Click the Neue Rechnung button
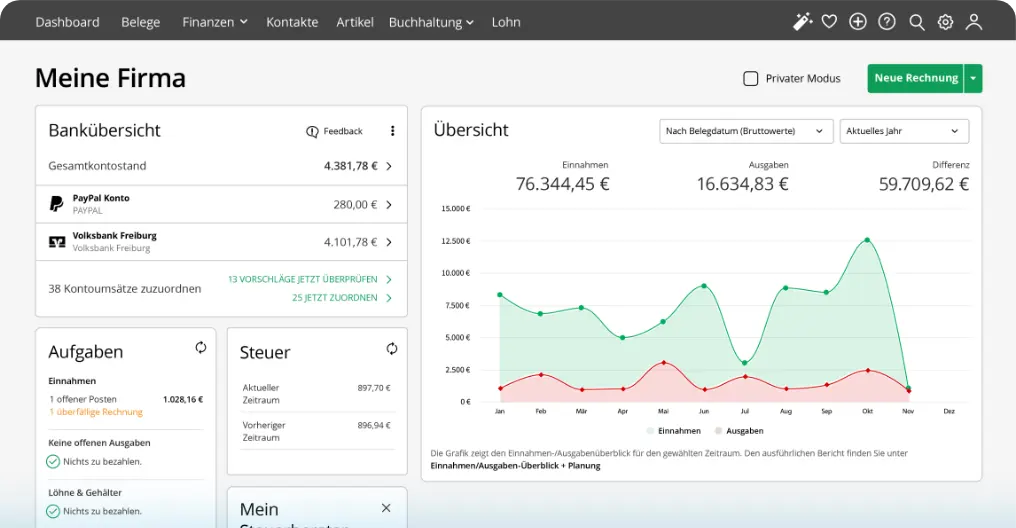The image size is (1016, 528). 915,78
